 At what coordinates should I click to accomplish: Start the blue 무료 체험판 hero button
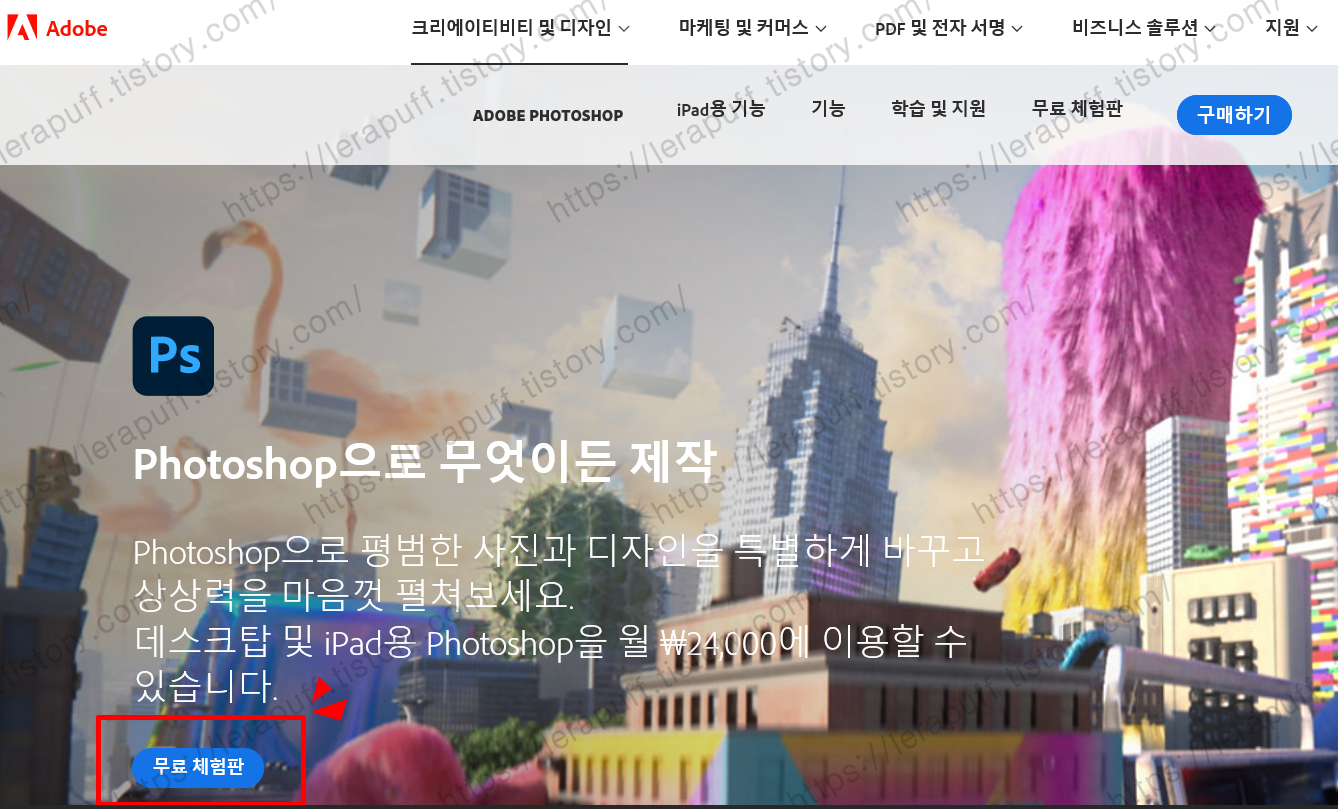point(198,767)
